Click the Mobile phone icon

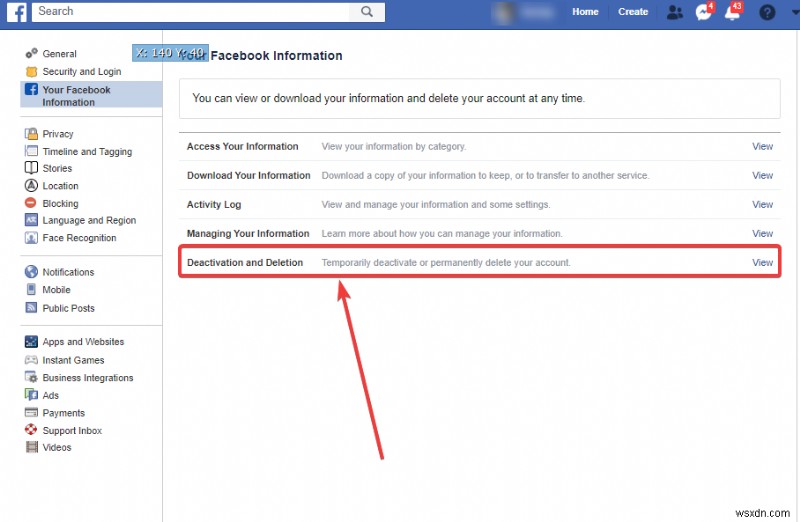tap(31, 289)
